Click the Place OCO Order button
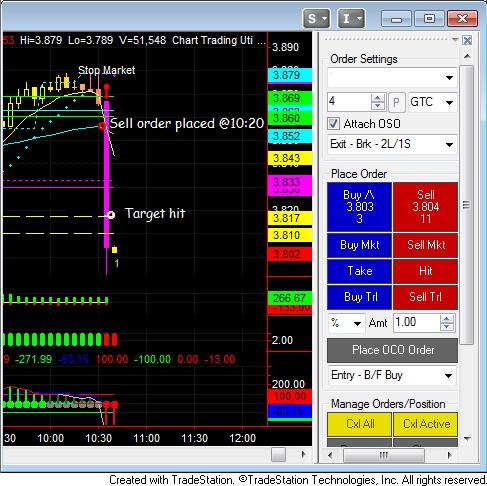The height and width of the screenshot is (486, 487). click(392, 350)
